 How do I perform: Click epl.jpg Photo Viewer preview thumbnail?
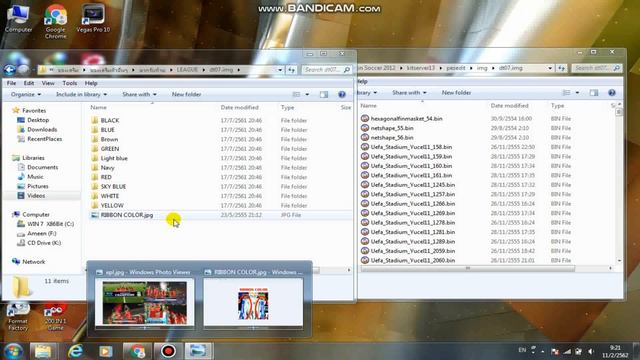pos(145,302)
